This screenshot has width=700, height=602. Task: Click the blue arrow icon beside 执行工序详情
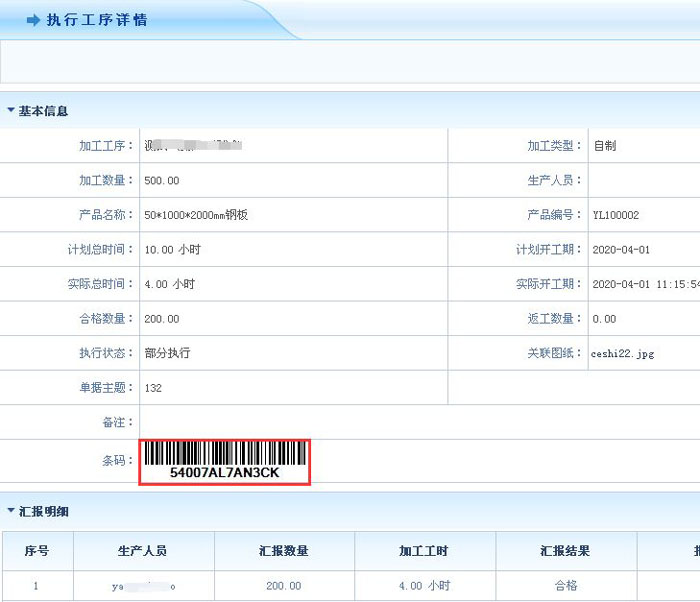click(x=33, y=20)
